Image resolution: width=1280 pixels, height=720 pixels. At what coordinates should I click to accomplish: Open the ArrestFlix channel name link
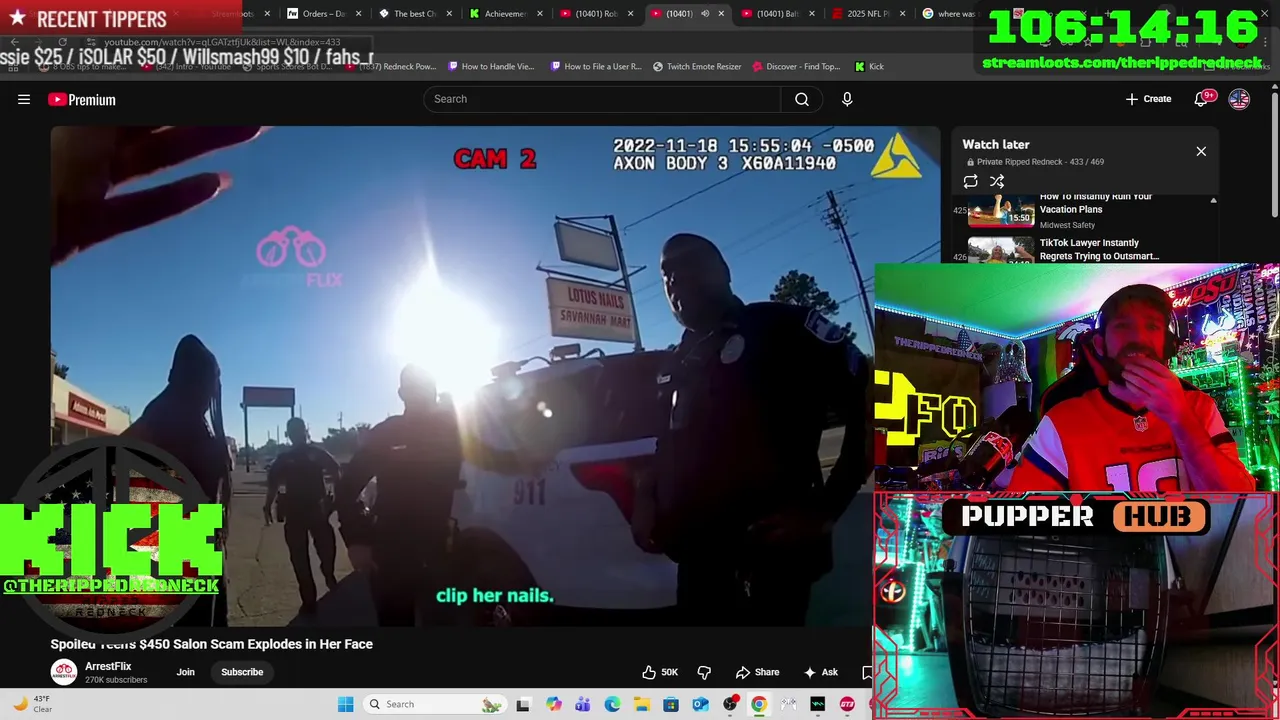(108, 666)
